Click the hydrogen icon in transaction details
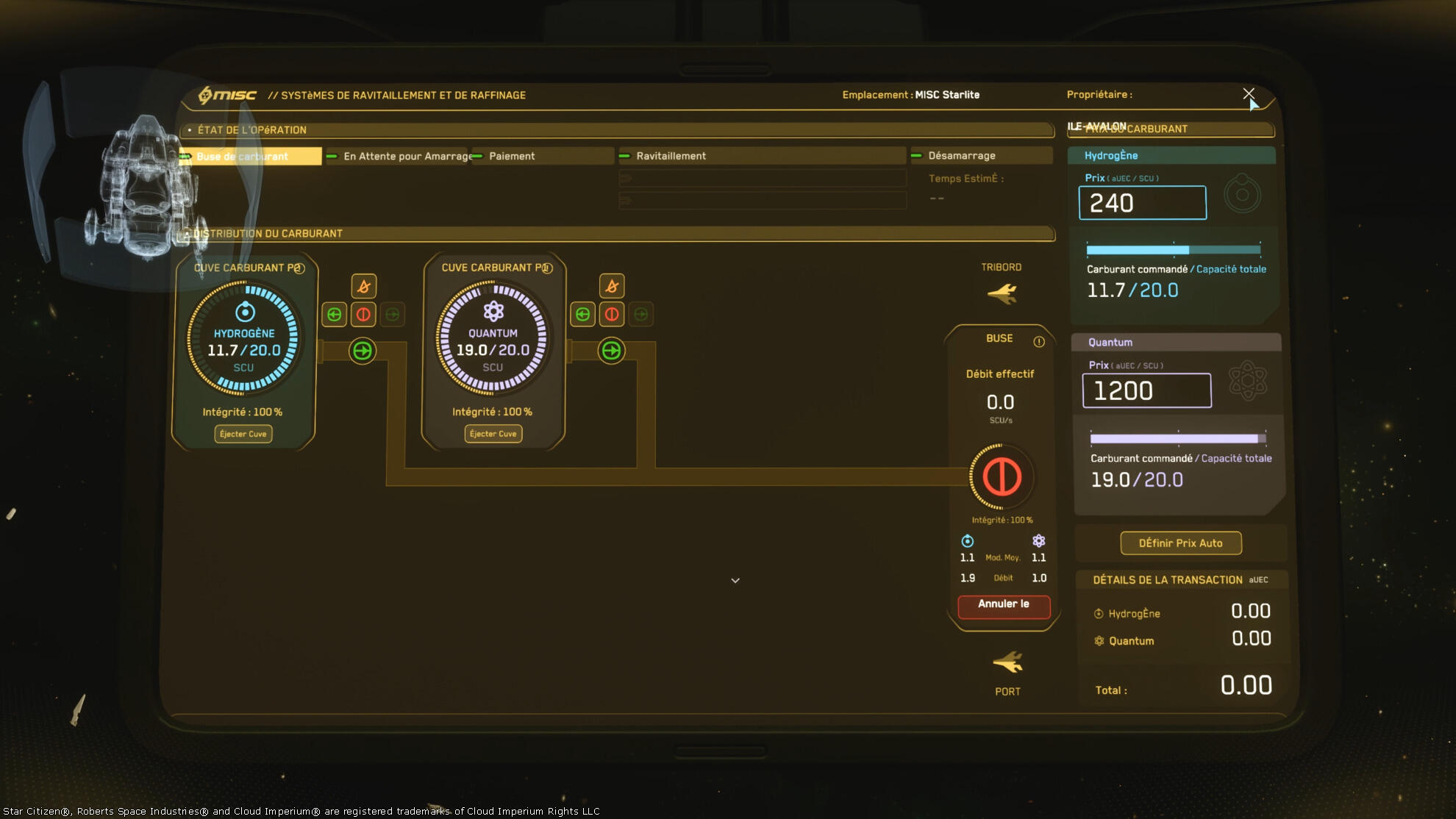Image resolution: width=1456 pixels, height=819 pixels. click(x=1099, y=614)
